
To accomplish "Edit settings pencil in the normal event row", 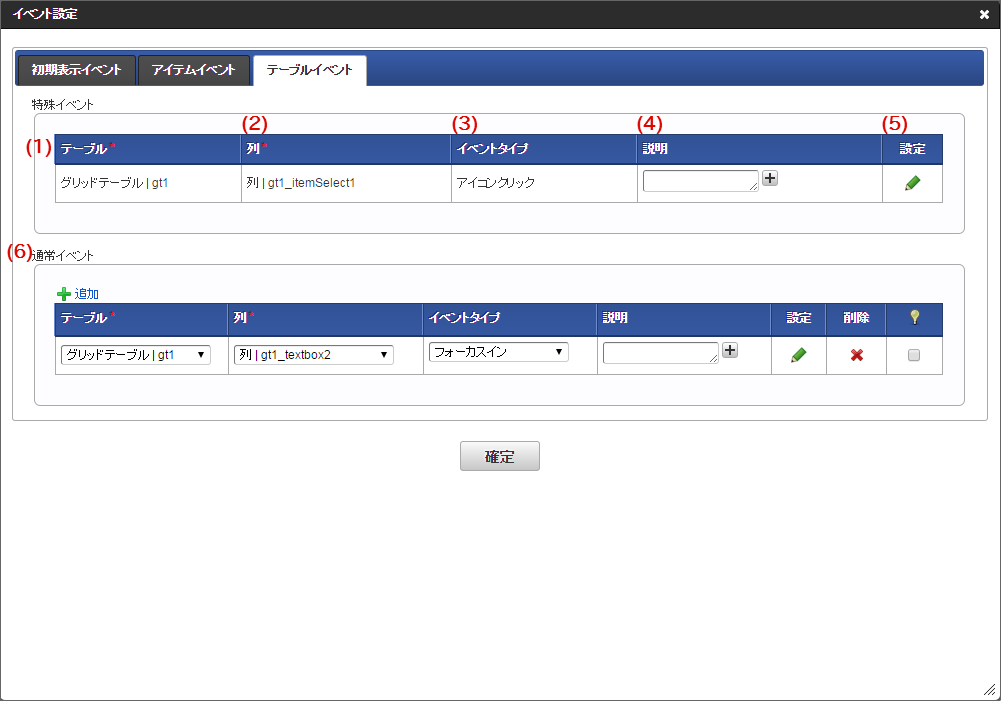I will coord(798,355).
